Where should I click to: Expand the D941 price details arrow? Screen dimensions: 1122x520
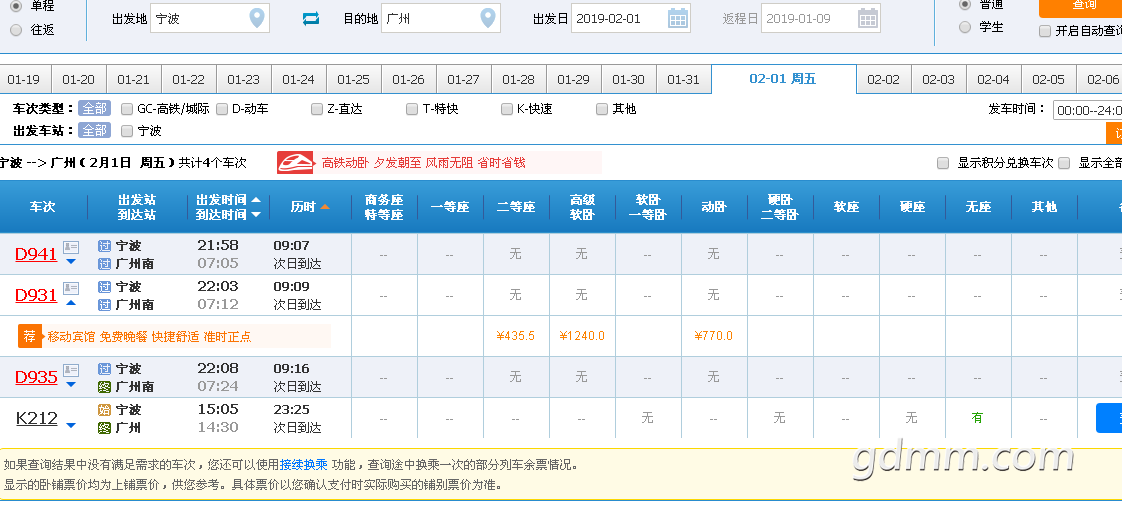(x=71, y=261)
